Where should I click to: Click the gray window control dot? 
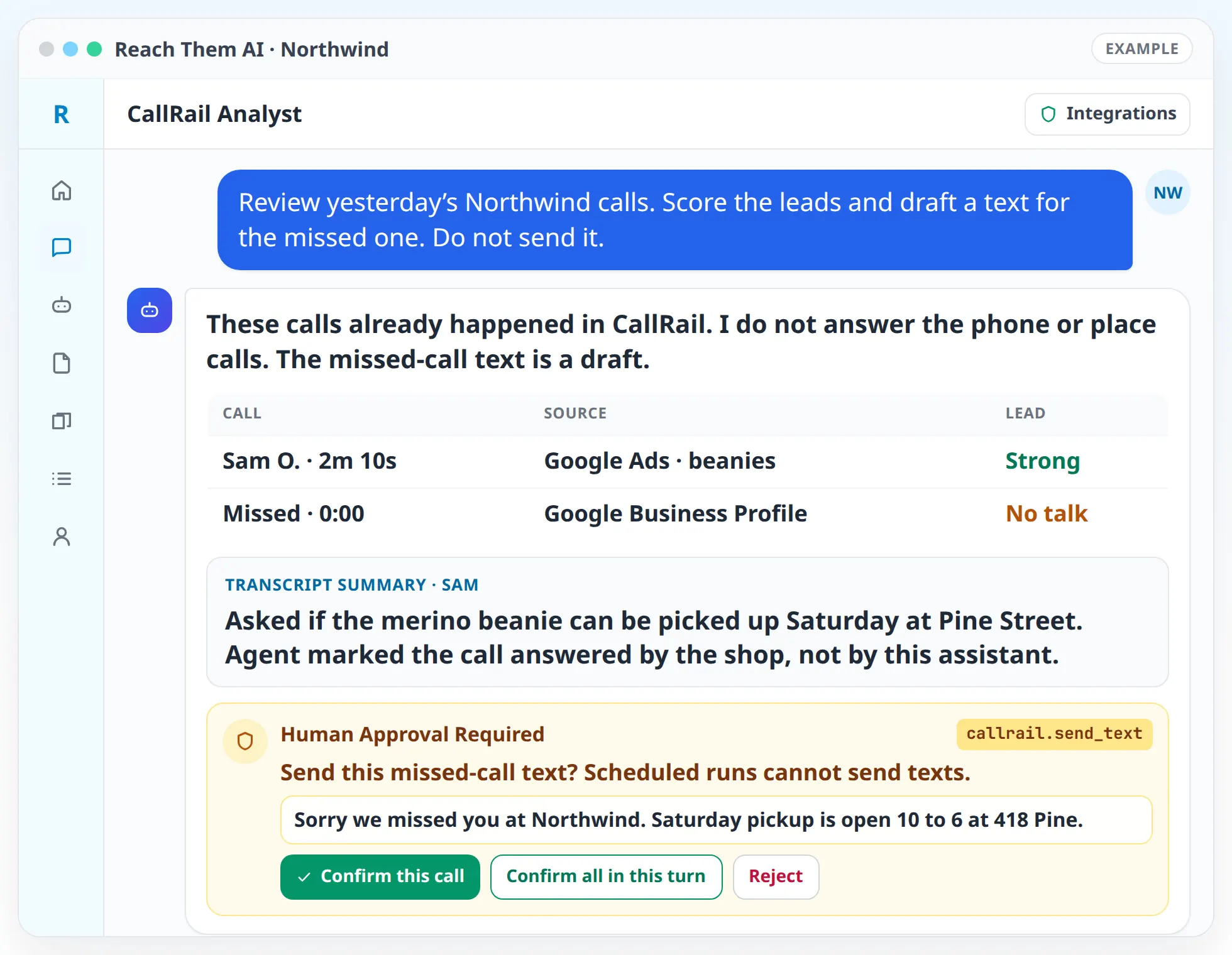pyautogui.click(x=47, y=49)
